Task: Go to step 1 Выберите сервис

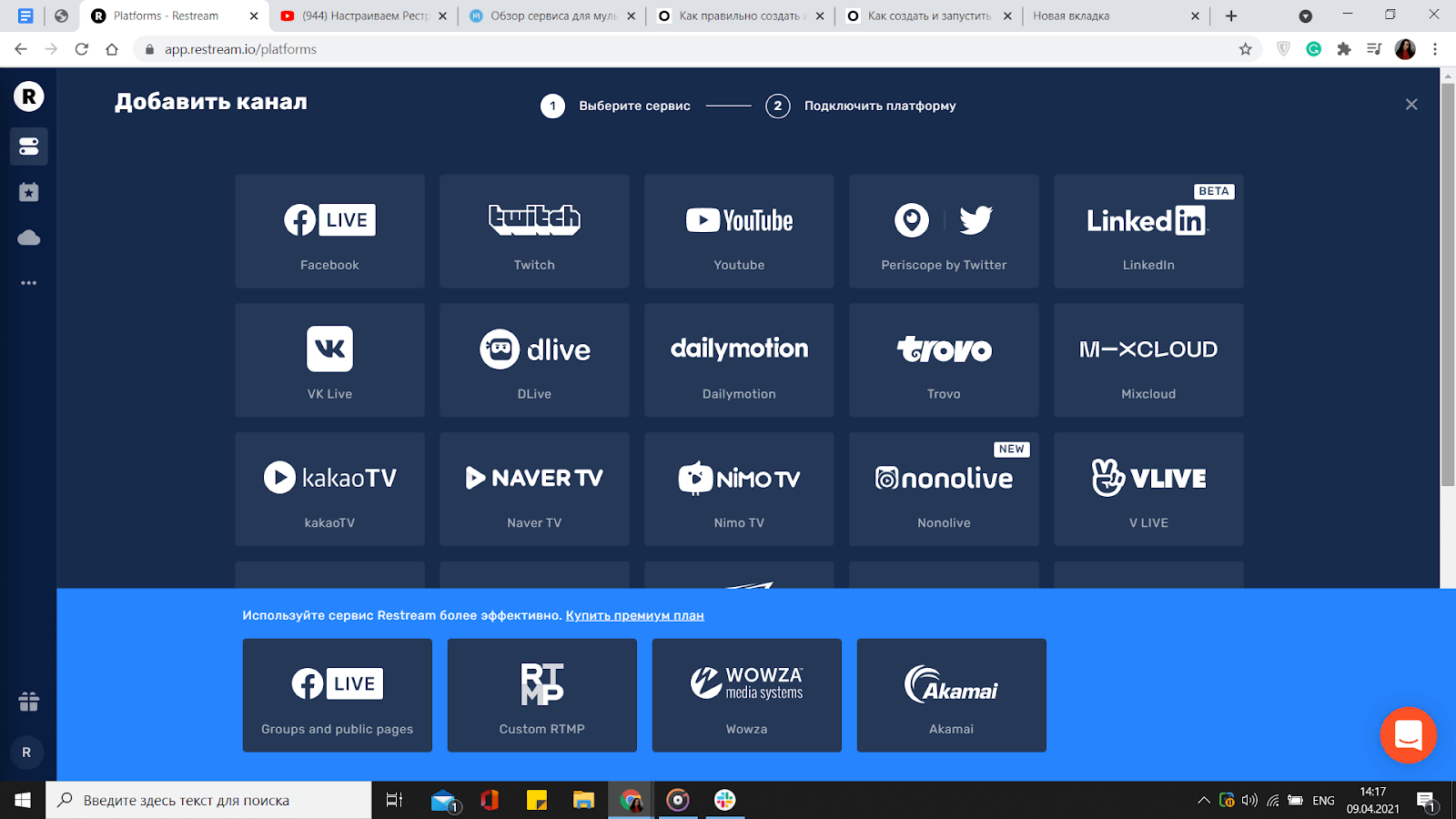Action: 615,106
